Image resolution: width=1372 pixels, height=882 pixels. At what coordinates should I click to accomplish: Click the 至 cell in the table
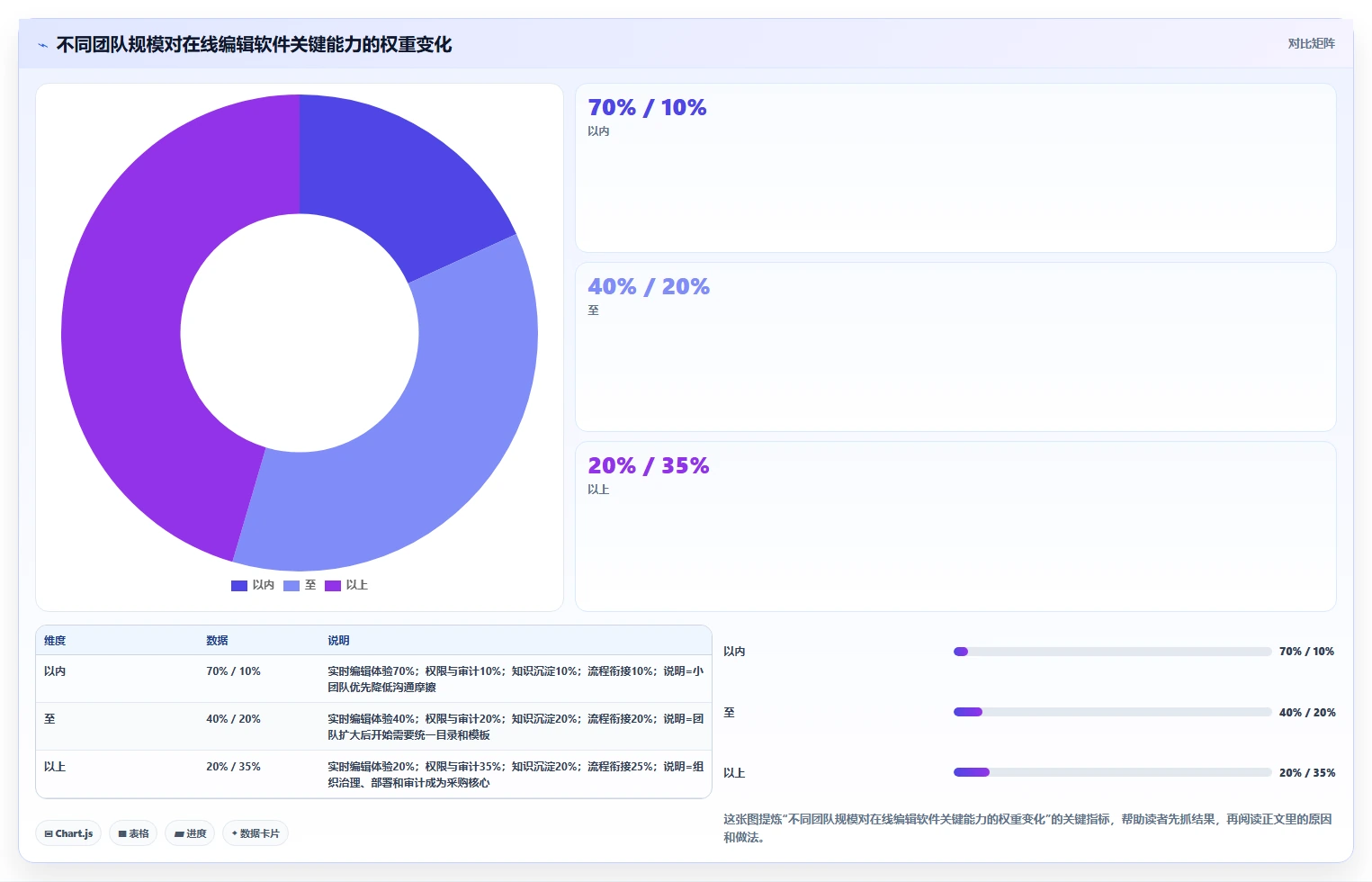[49, 719]
